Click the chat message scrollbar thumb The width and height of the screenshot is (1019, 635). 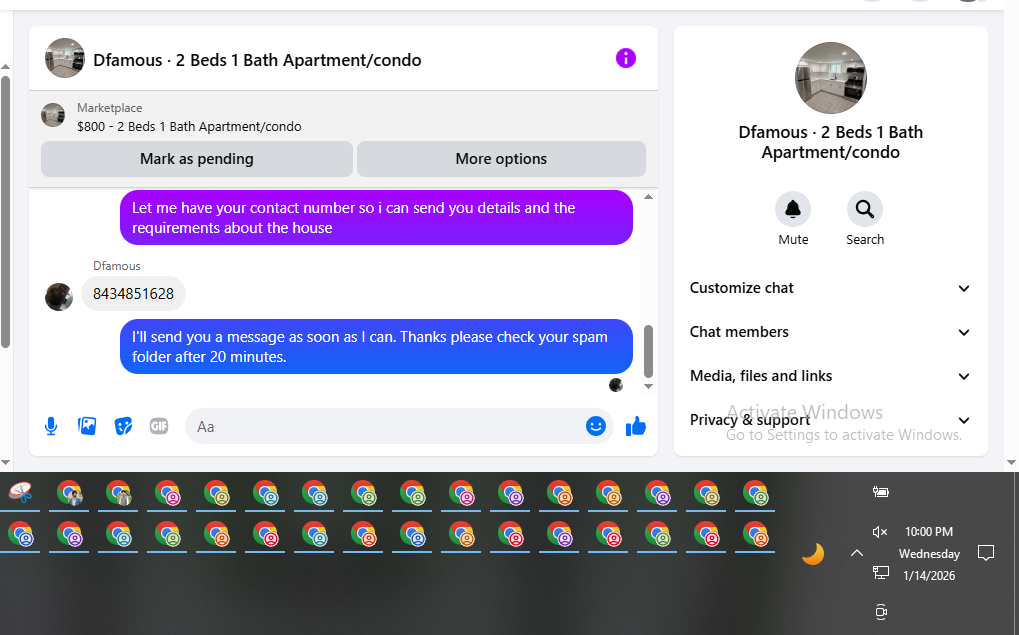click(648, 351)
